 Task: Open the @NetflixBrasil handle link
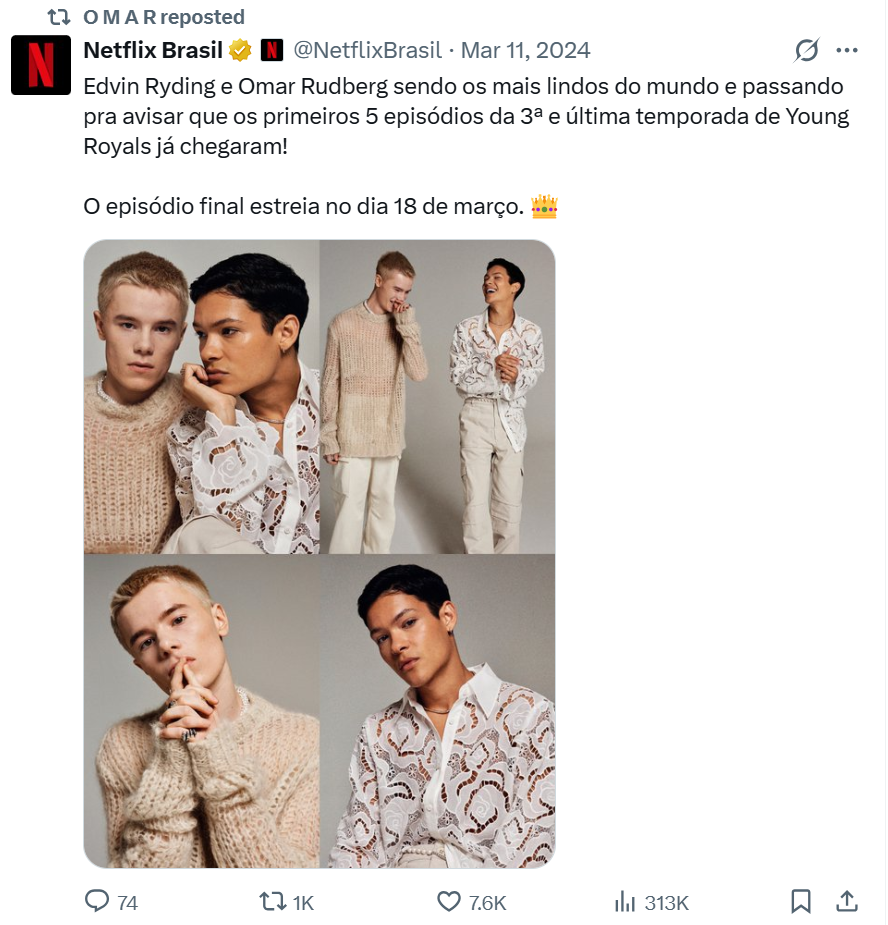click(368, 50)
